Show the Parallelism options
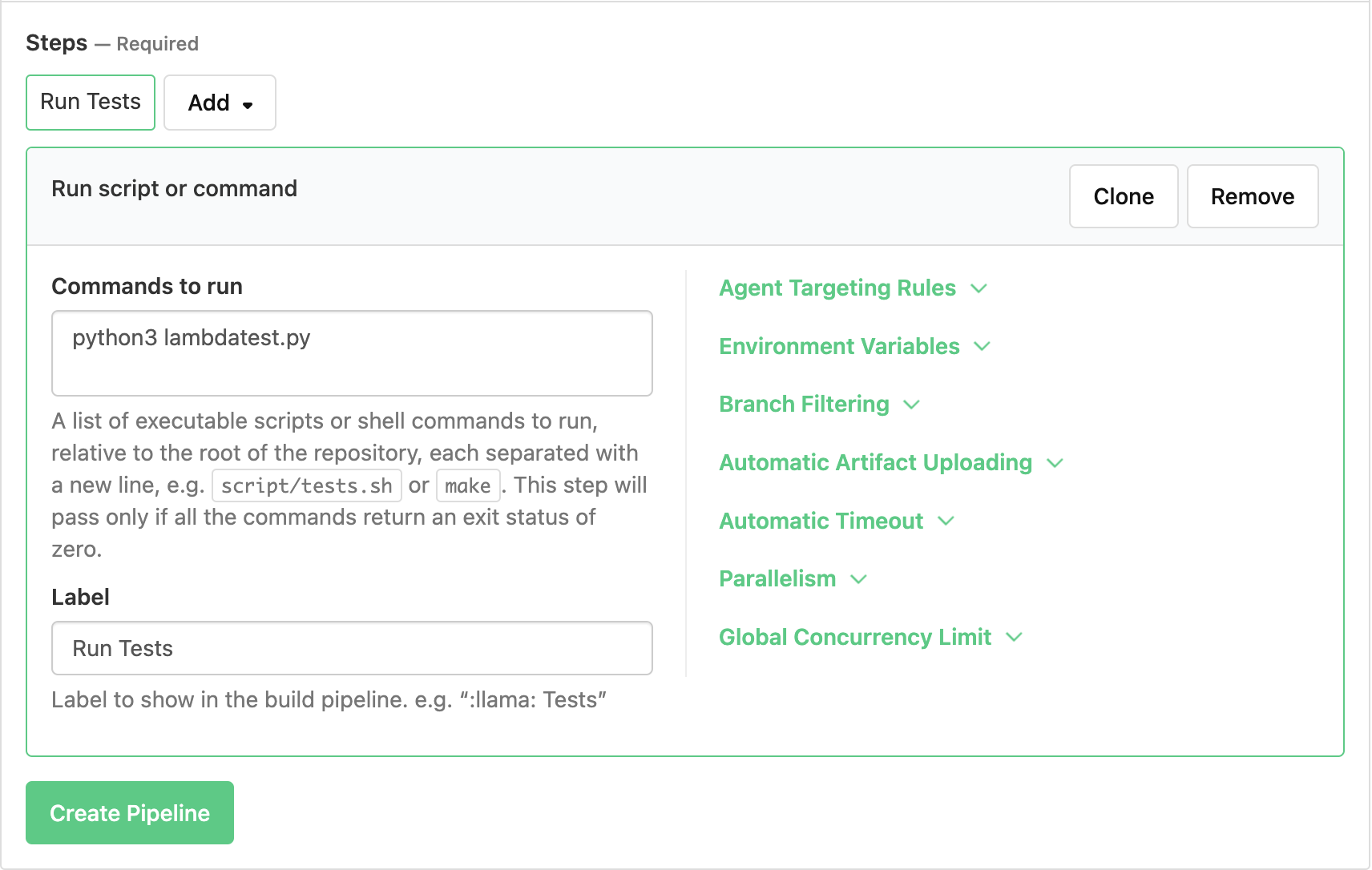Viewport: 1372px width, 870px height. 858,579
